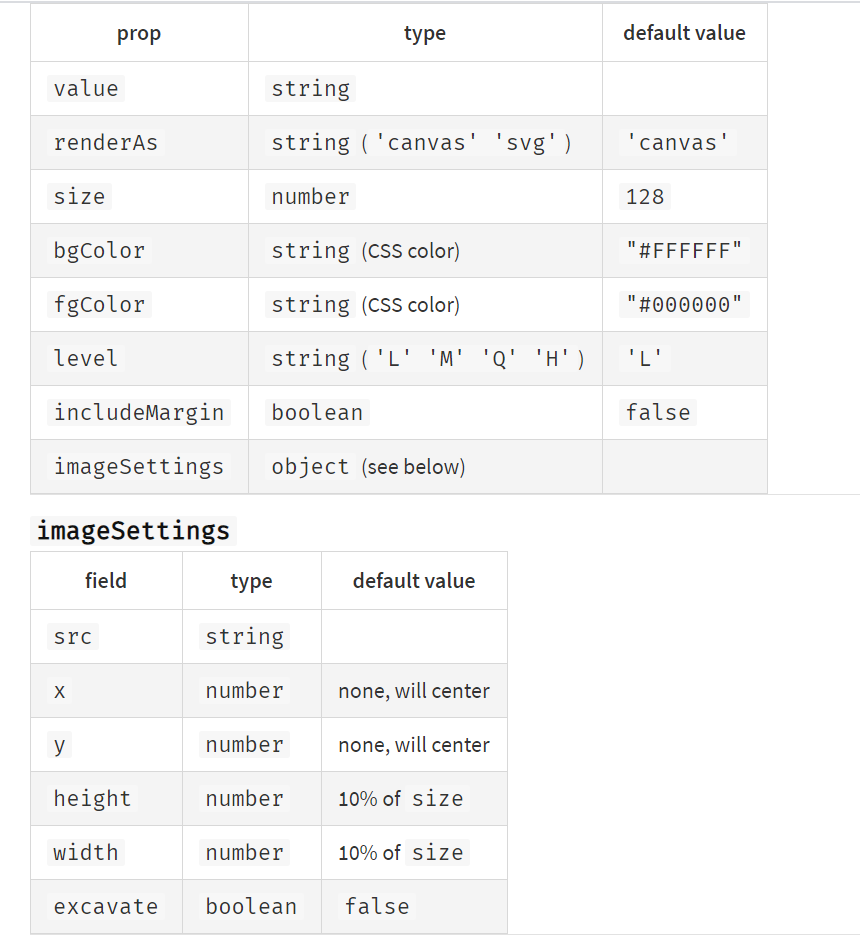This screenshot has height=944, width=860.
Task: Click the 'default value' header in the props table
Action: [x=684, y=33]
